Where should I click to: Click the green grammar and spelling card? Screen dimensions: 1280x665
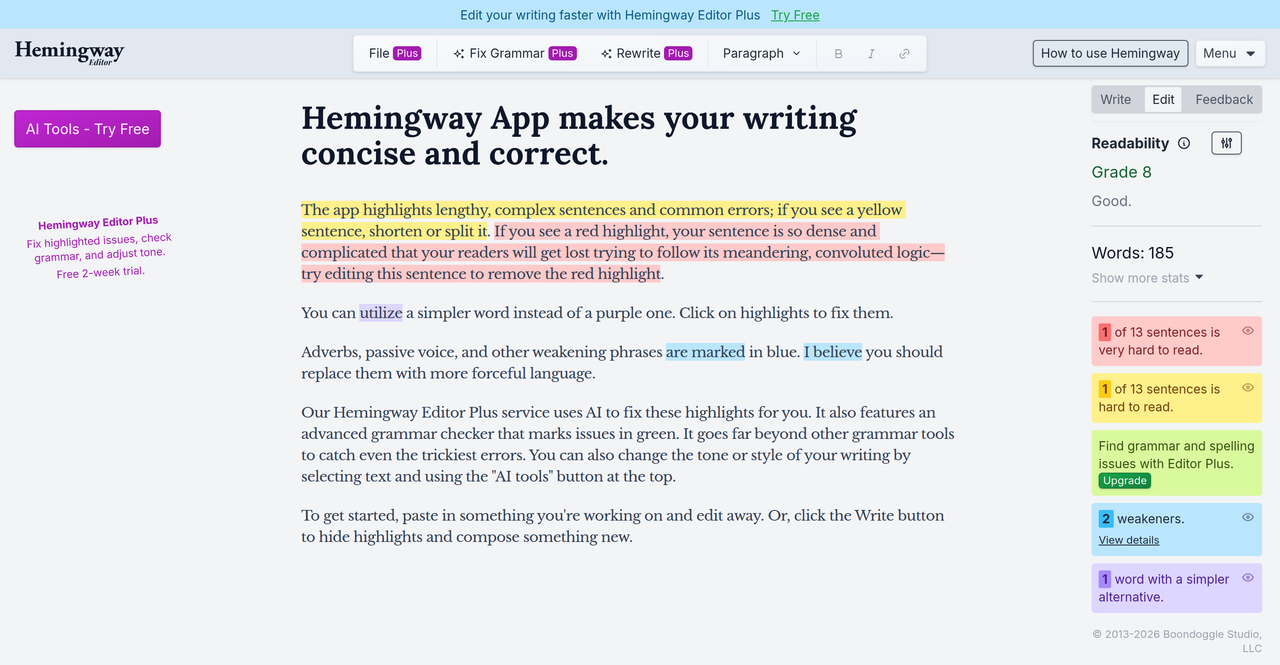tap(1177, 463)
